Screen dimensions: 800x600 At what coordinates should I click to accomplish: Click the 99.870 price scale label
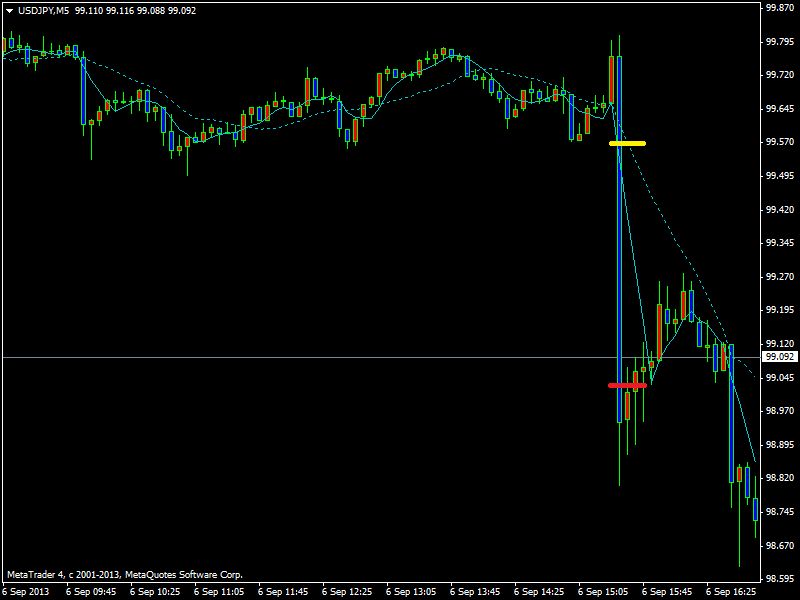pos(780,8)
